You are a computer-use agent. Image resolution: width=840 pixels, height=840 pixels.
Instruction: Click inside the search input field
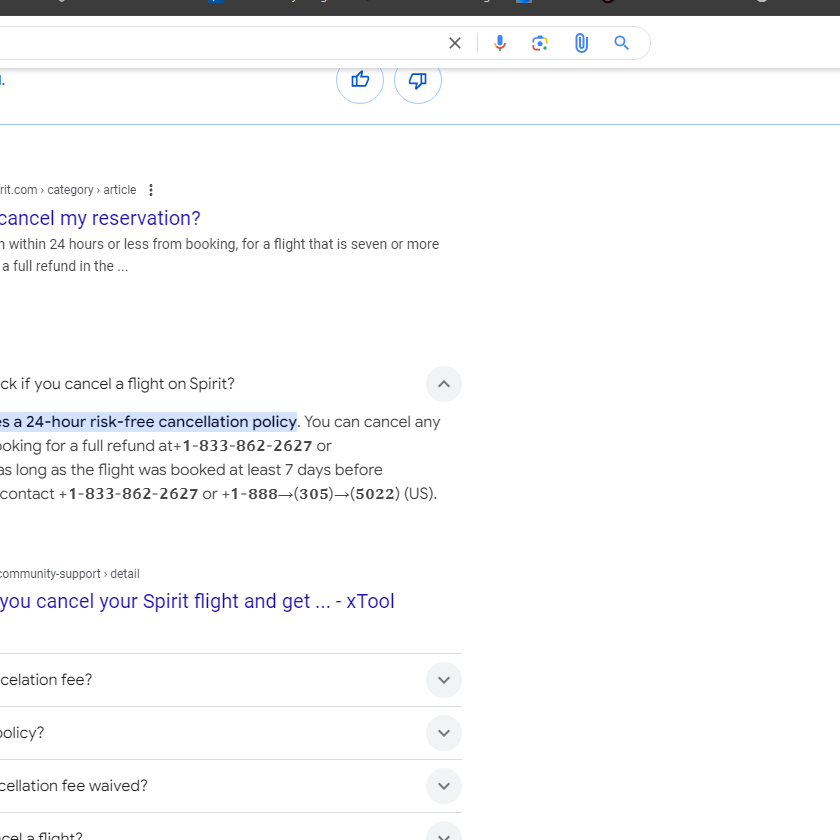click(220, 43)
